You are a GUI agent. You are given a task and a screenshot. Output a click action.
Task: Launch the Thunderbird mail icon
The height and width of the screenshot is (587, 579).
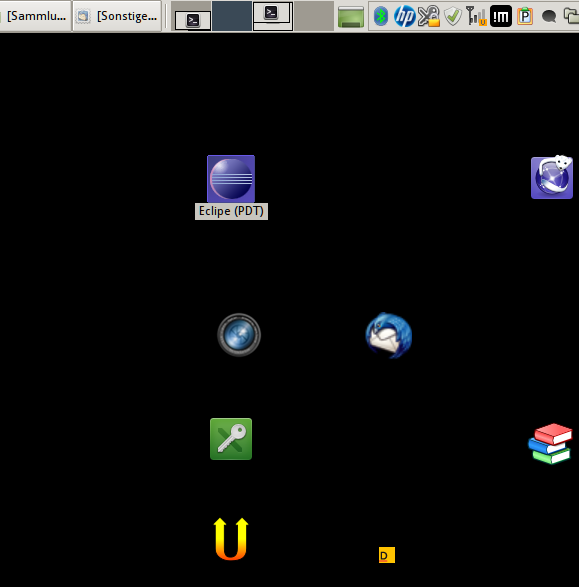pyautogui.click(x=388, y=335)
